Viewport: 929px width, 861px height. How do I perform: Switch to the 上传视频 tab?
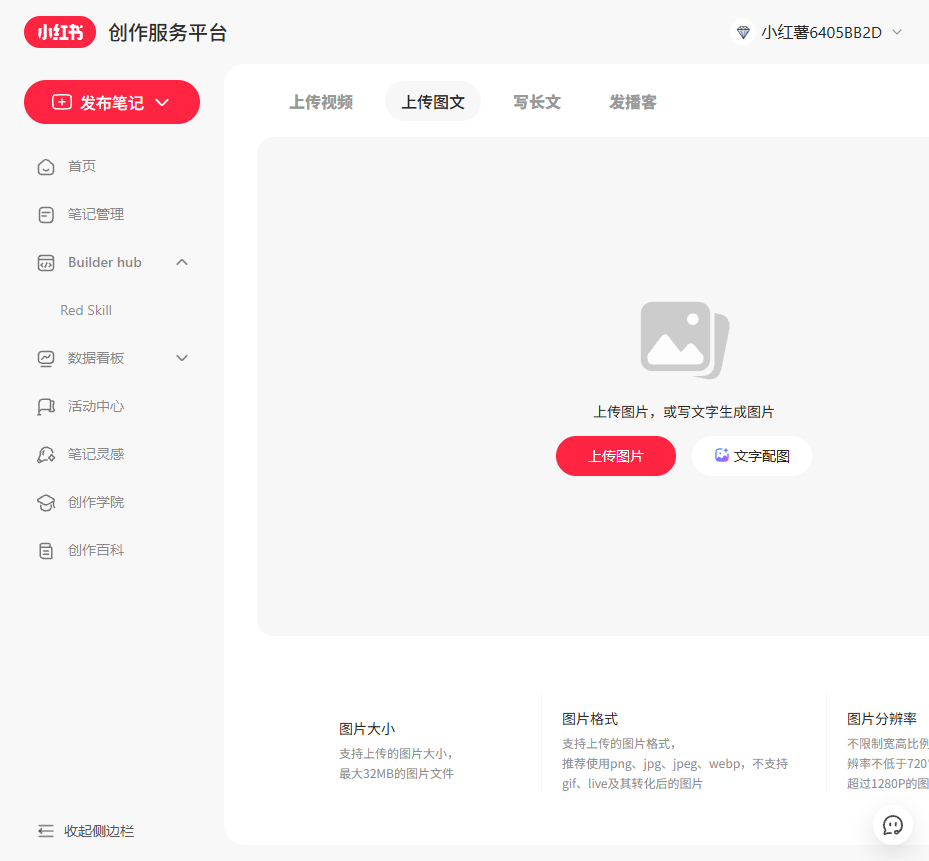pyautogui.click(x=321, y=102)
